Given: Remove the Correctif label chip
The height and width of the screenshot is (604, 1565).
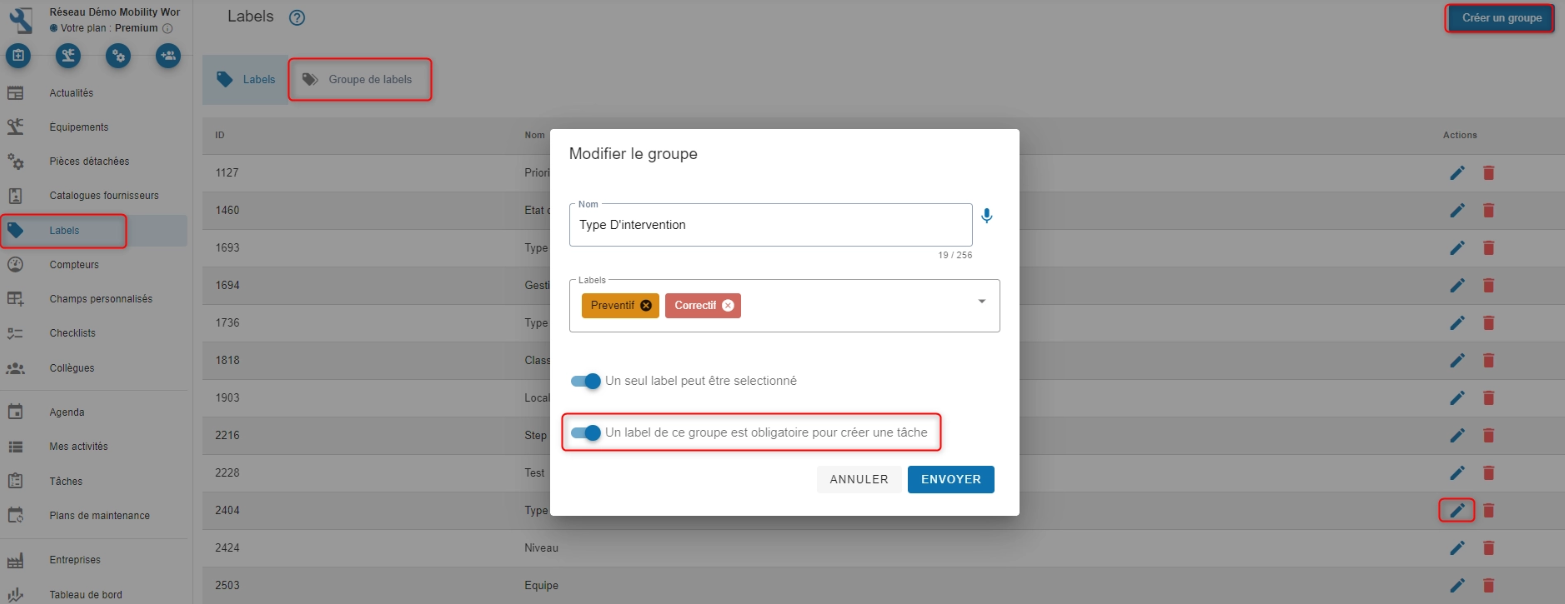Looking at the screenshot, I should (x=728, y=306).
